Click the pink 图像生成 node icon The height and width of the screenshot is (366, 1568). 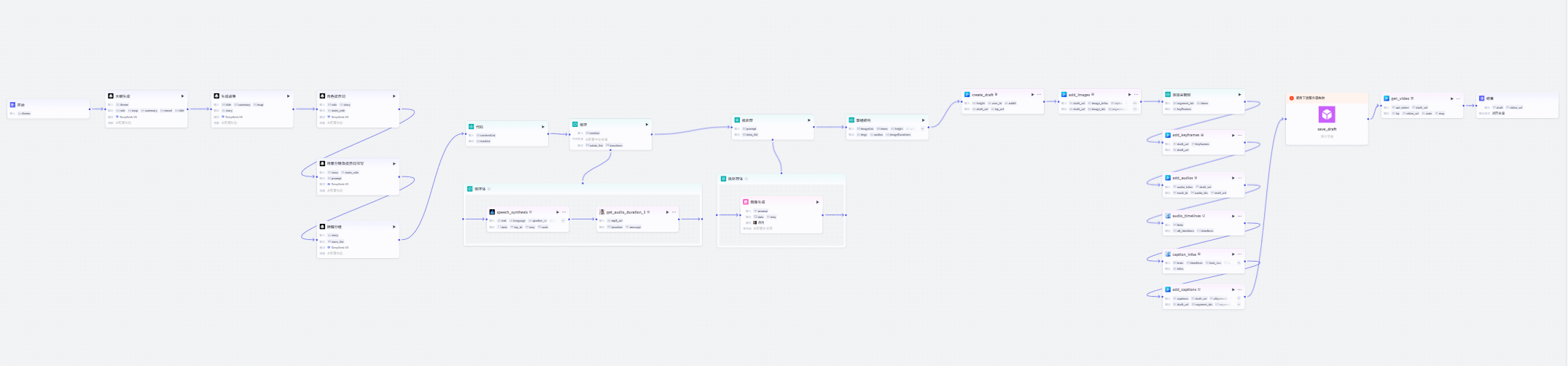(746, 202)
